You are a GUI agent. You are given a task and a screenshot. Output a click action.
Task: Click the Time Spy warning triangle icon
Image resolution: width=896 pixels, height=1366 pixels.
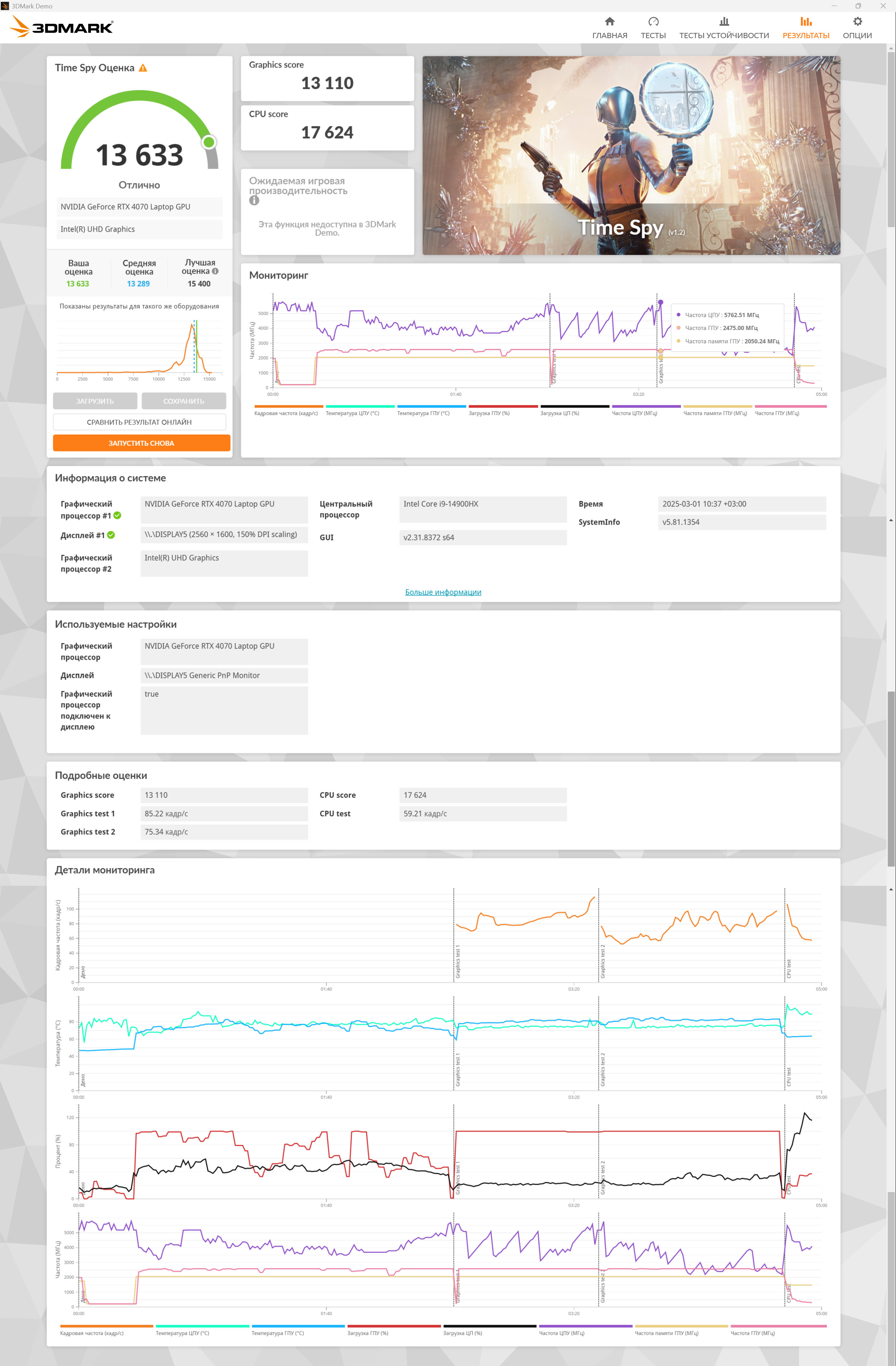pyautogui.click(x=143, y=68)
